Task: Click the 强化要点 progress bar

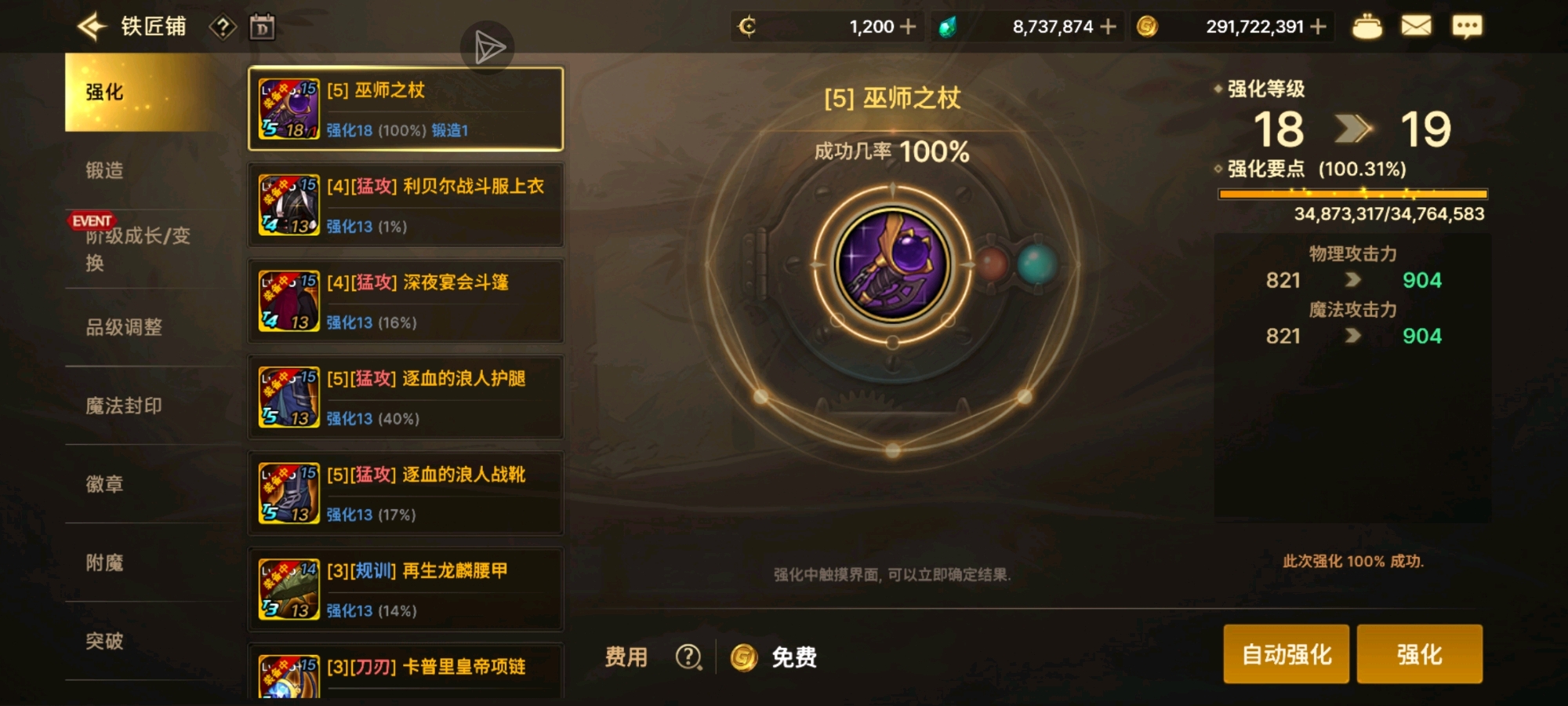Action: coord(1353,193)
